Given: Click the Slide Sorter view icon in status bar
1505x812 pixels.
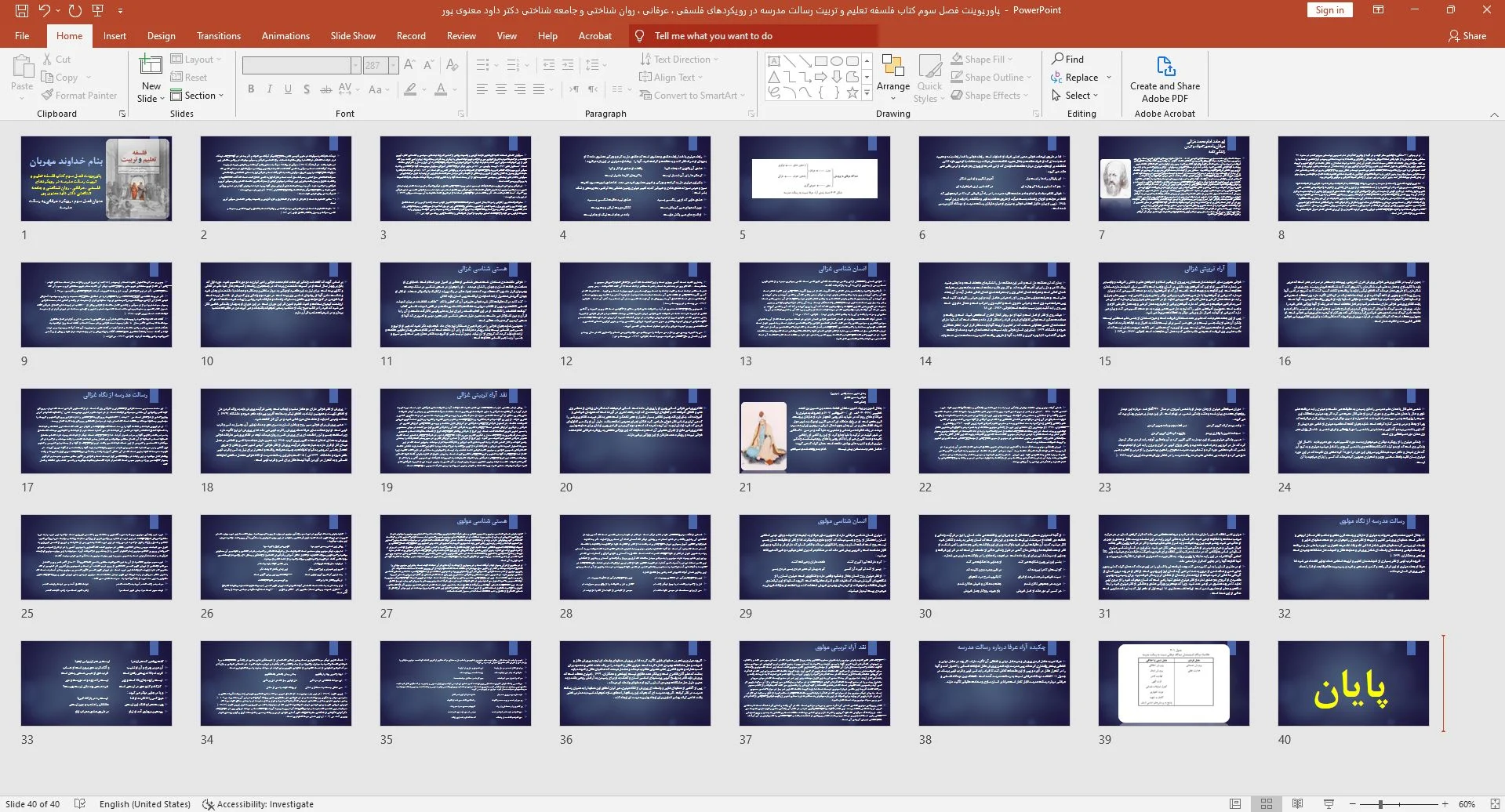Looking at the screenshot, I should [x=1267, y=804].
